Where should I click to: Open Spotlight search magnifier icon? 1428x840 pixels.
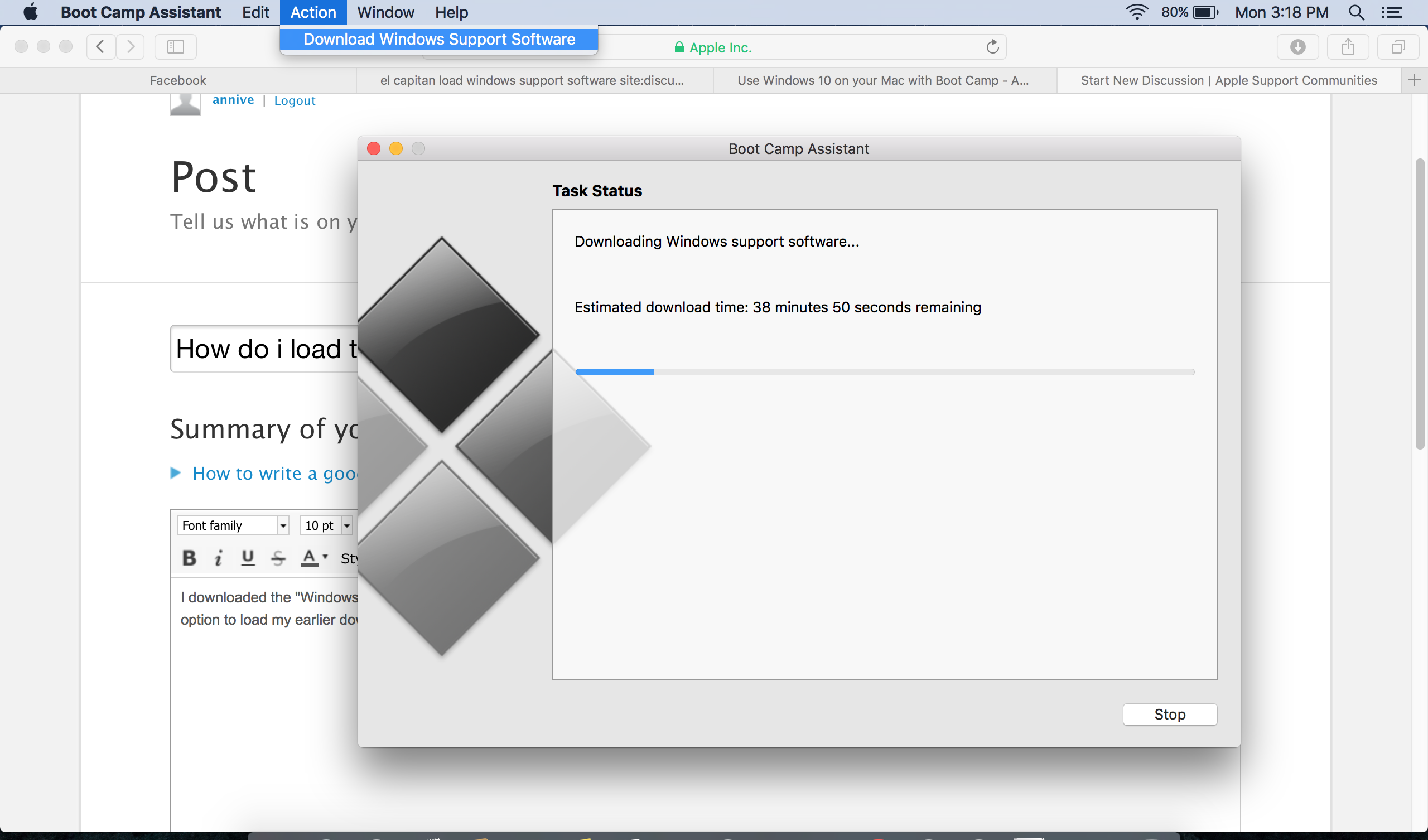pyautogui.click(x=1356, y=12)
